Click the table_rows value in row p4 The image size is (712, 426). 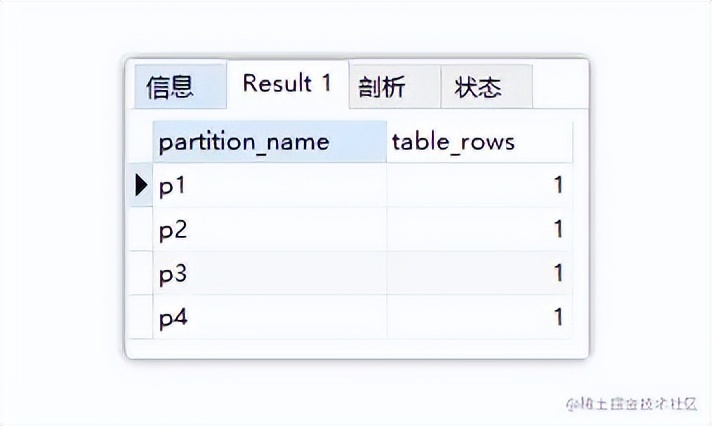point(480,317)
